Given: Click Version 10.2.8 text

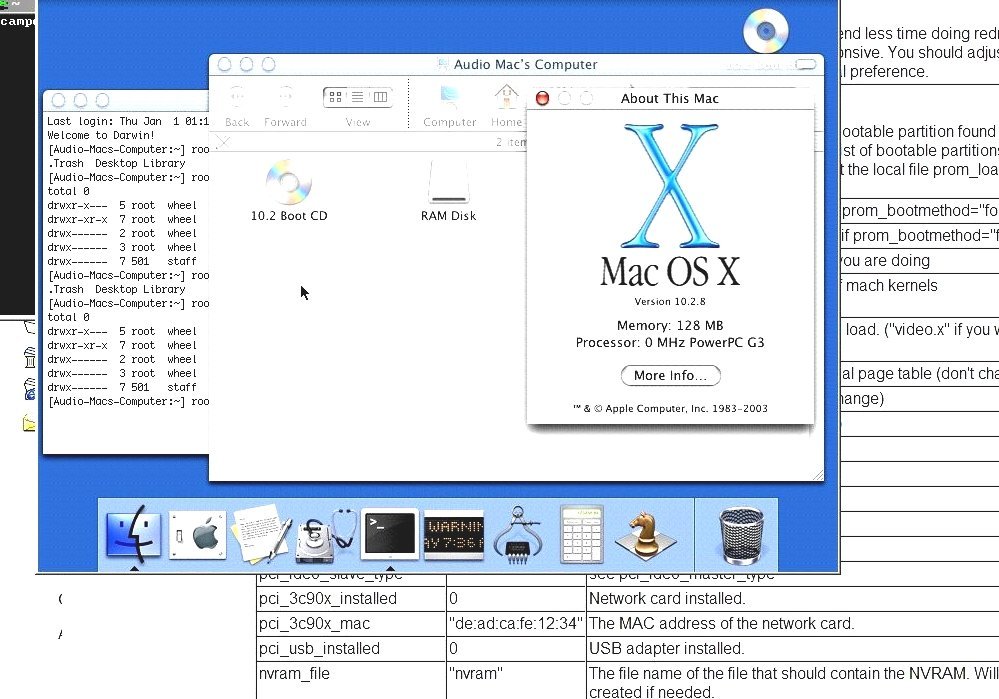Looking at the screenshot, I should pos(670,301).
